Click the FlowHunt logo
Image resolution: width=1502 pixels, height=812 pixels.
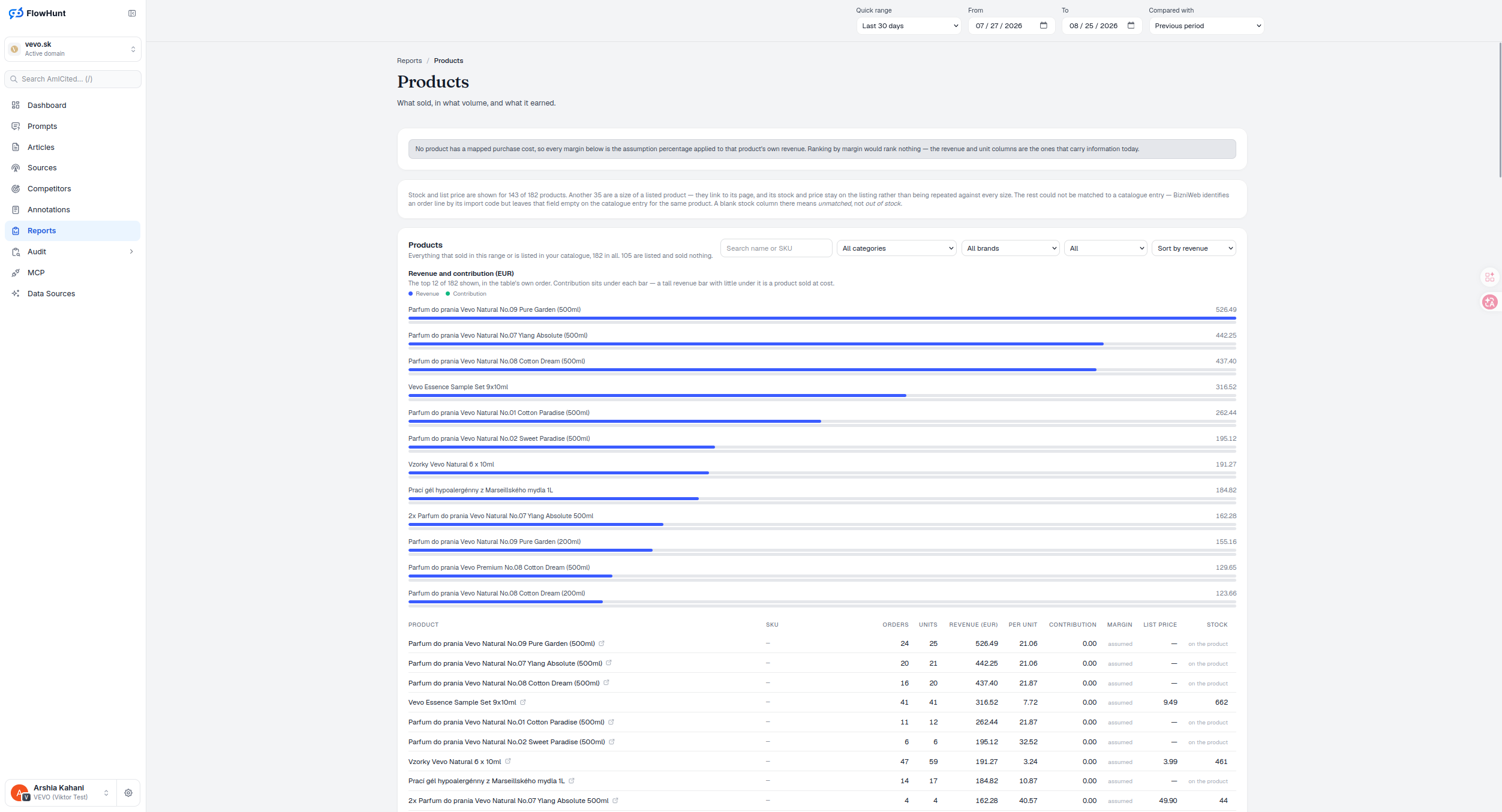click(37, 13)
